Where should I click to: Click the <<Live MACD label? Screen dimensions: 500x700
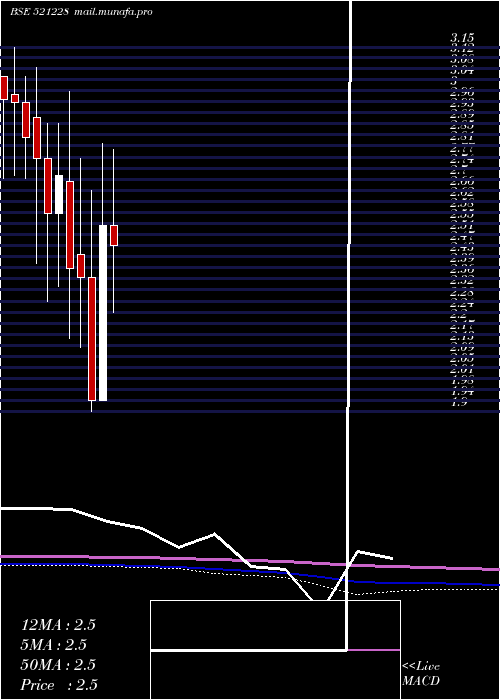421,674
